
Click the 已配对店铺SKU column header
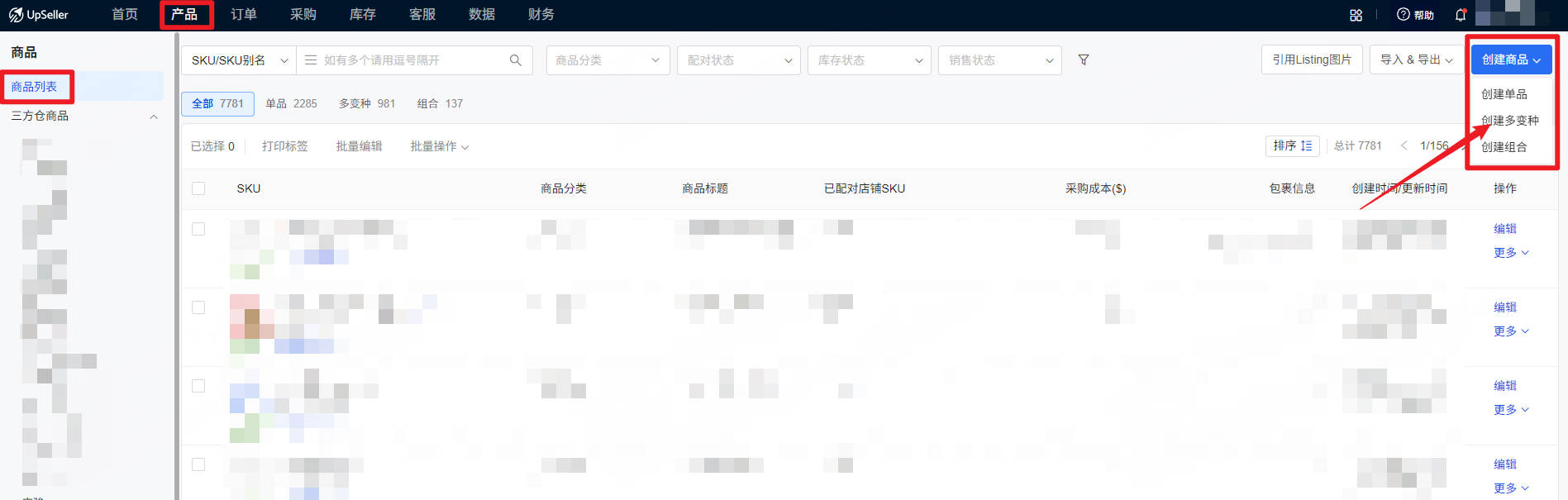pyautogui.click(x=865, y=188)
